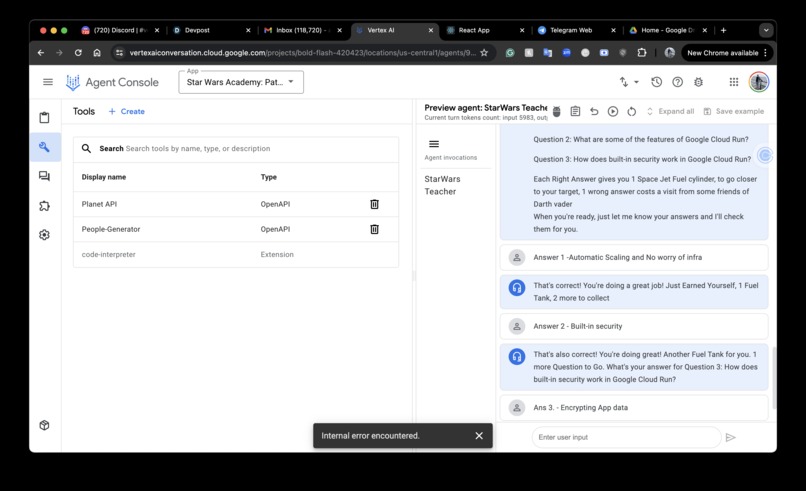This screenshot has height=491, width=806.
Task: Open the conversation history chat sidebar icon
Action: point(45,176)
